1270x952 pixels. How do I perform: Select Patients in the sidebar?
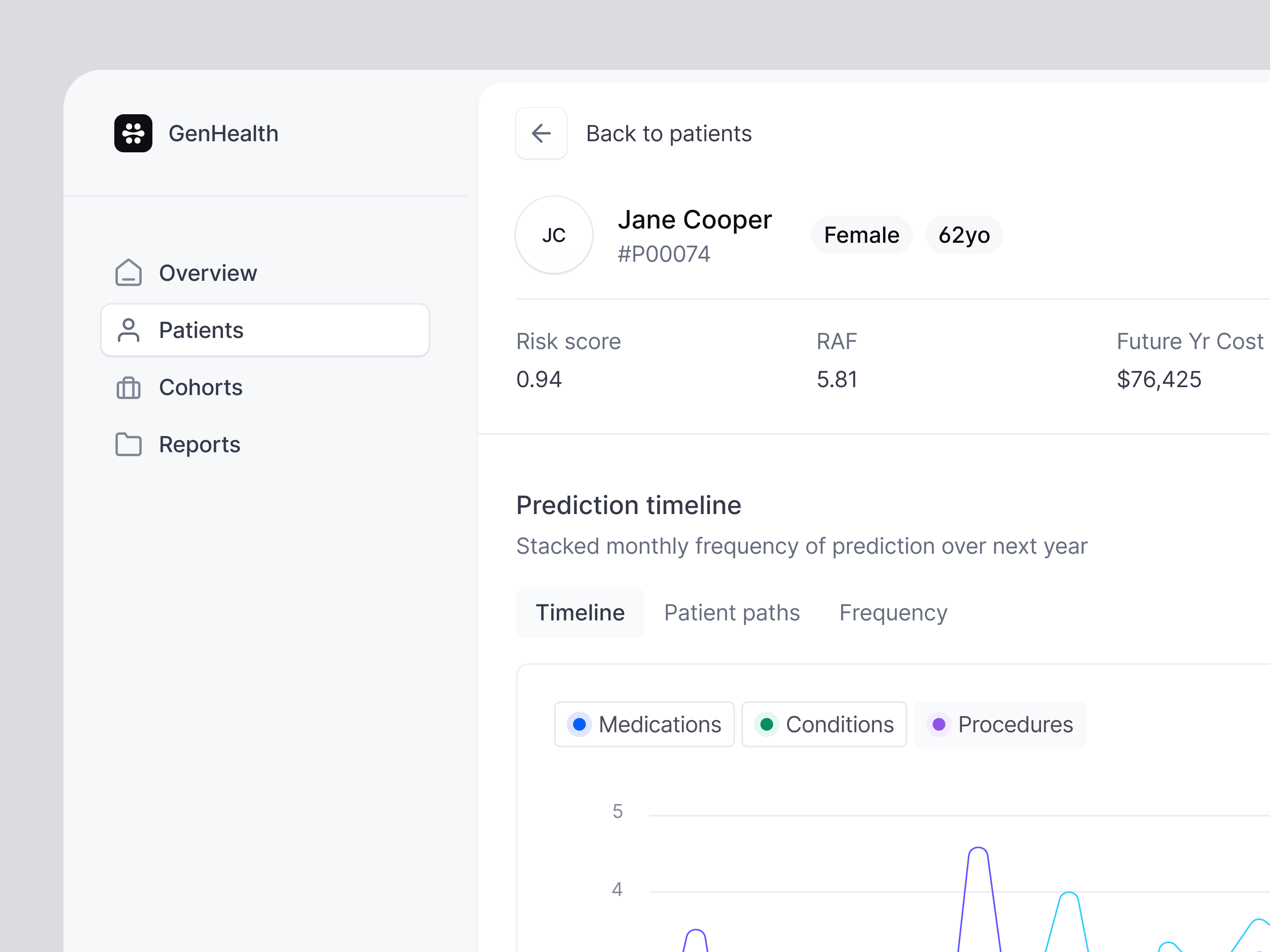click(265, 330)
